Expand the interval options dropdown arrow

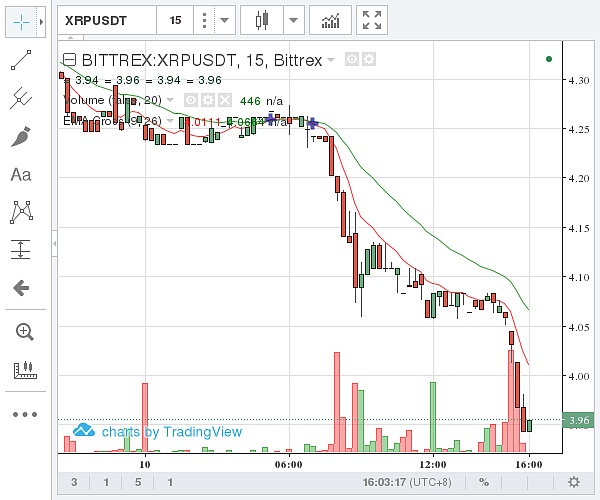[x=225, y=19]
